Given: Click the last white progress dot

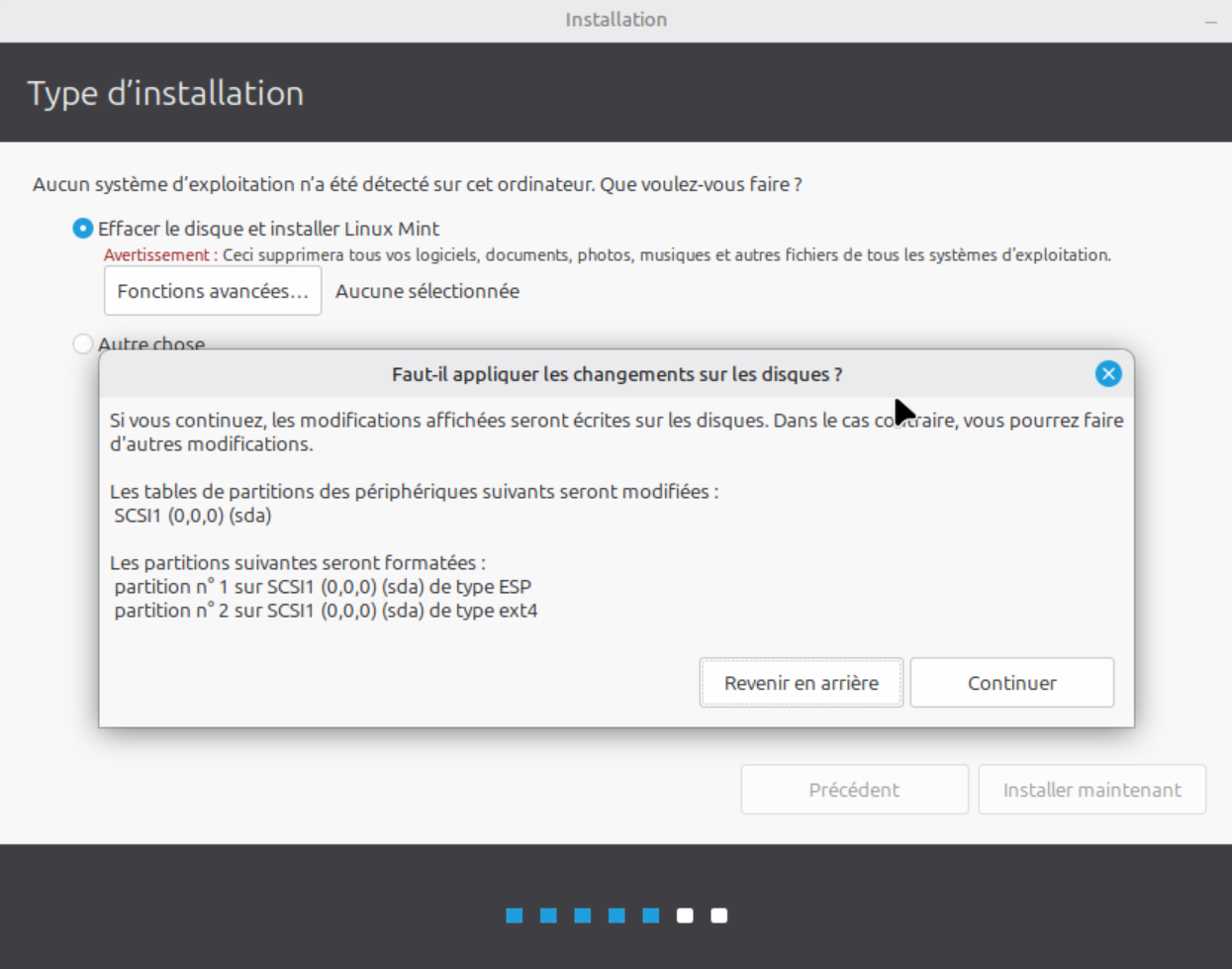Looking at the screenshot, I should click(719, 916).
